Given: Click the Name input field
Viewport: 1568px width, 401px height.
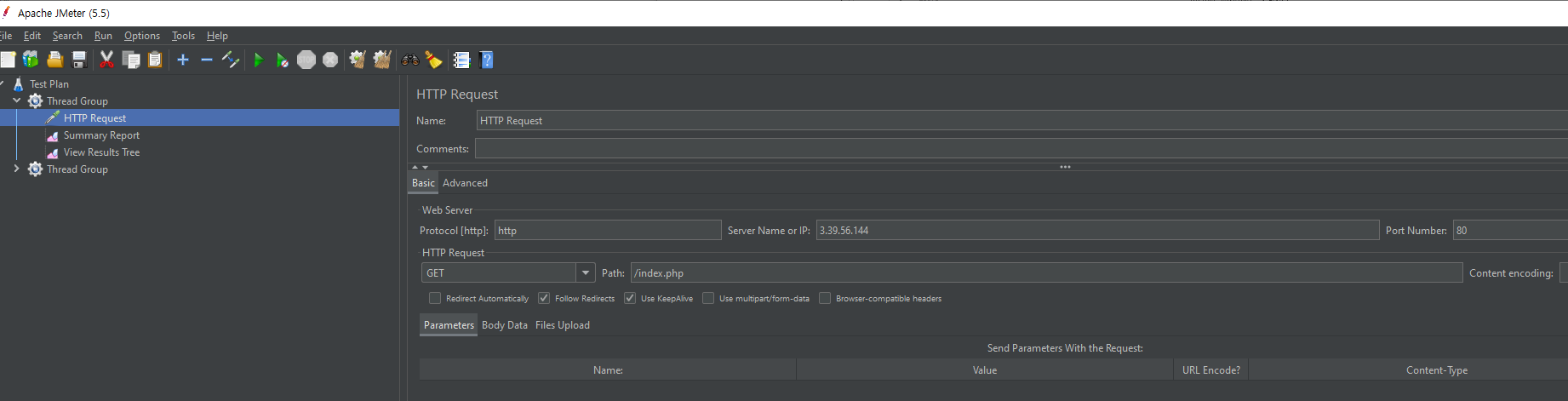Looking at the screenshot, I should (x=1021, y=121).
